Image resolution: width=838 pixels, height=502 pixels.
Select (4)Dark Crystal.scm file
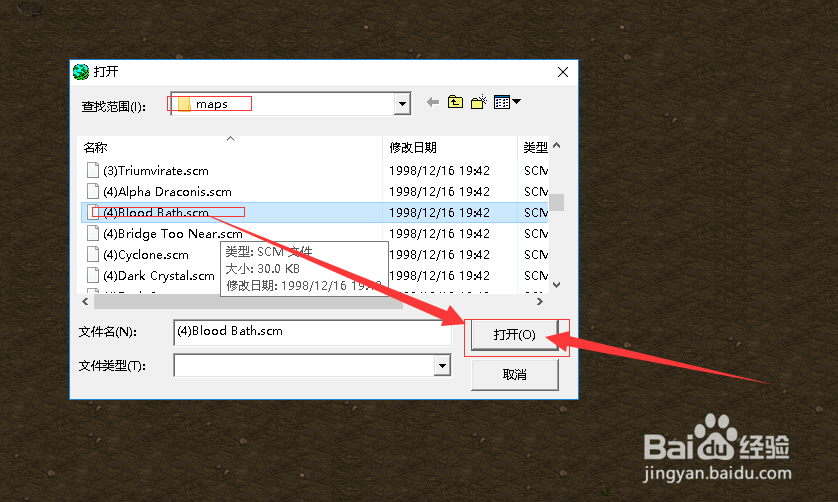click(159, 275)
